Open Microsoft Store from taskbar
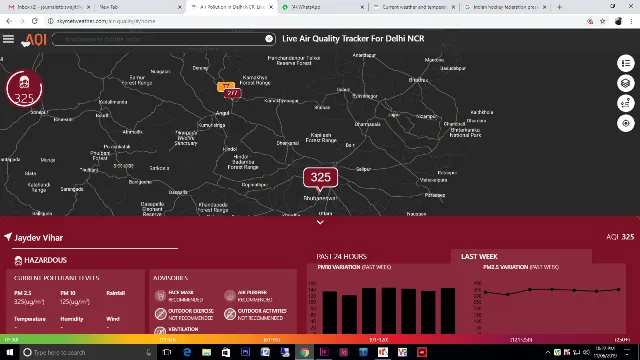640x360 pixels. [226, 352]
